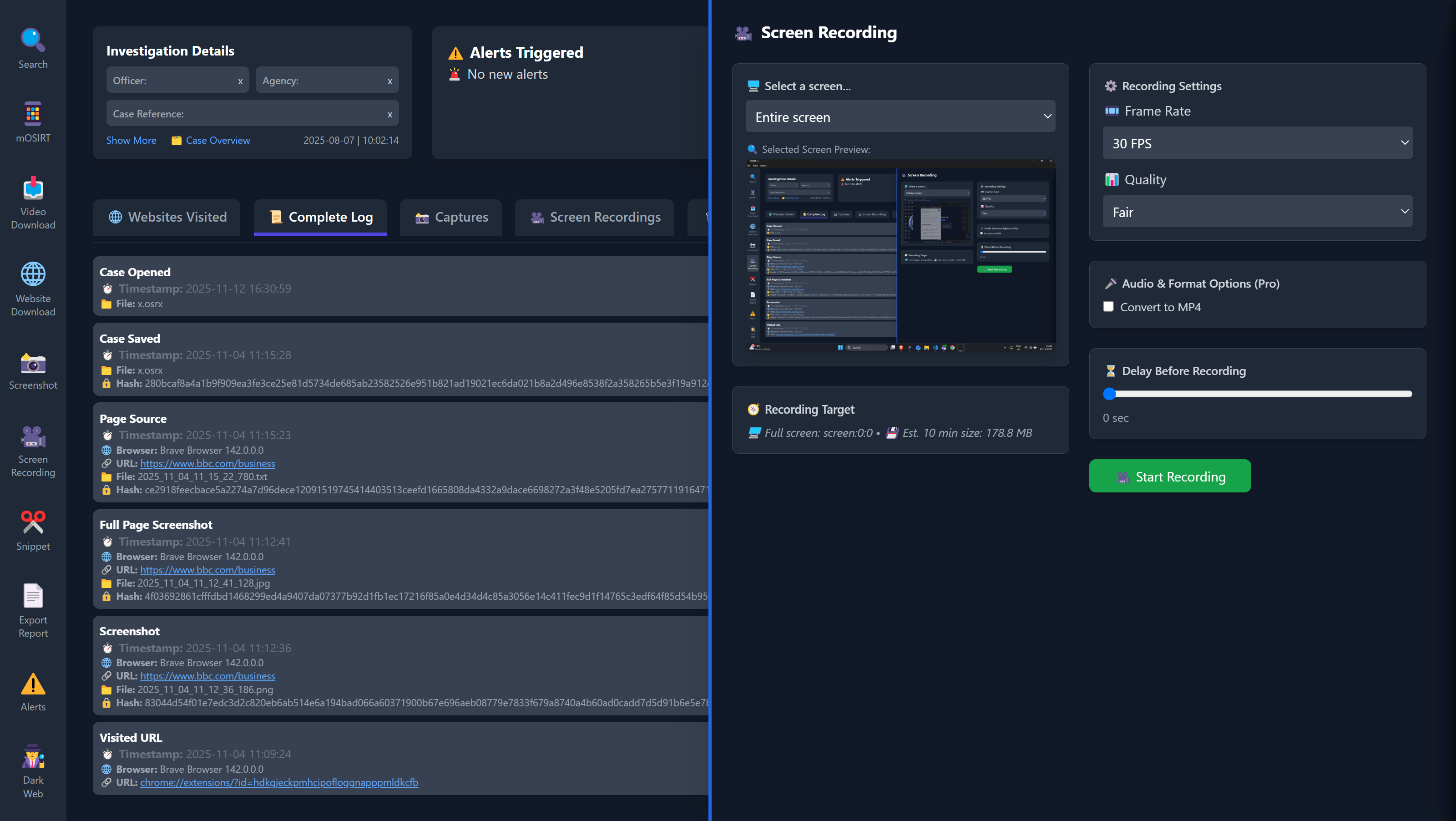The height and width of the screenshot is (821, 1456).
Task: Clear the Officer field with x
Action: 240,81
